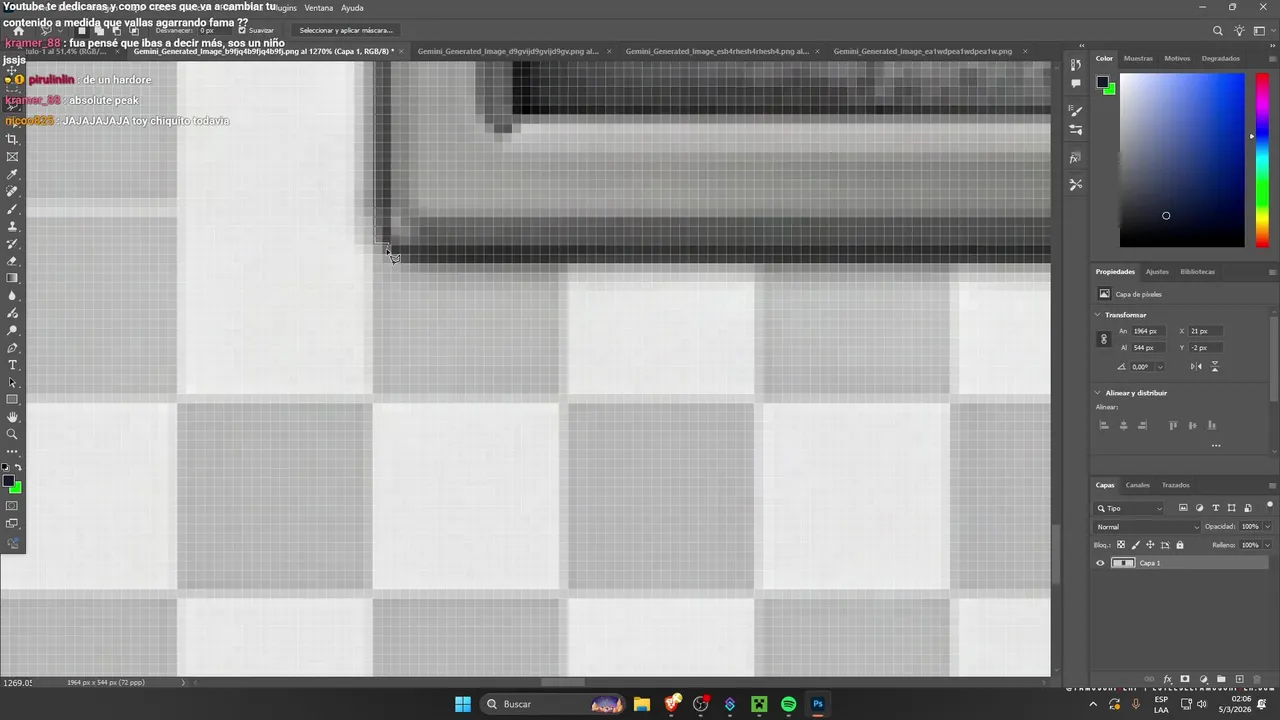
Task: Open the Ventana menu
Action: click(318, 8)
